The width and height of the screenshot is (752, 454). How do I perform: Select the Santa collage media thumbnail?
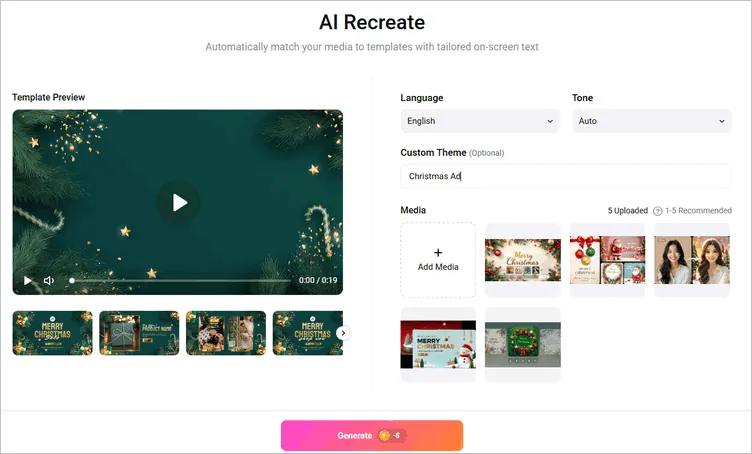pyautogui.click(x=608, y=260)
